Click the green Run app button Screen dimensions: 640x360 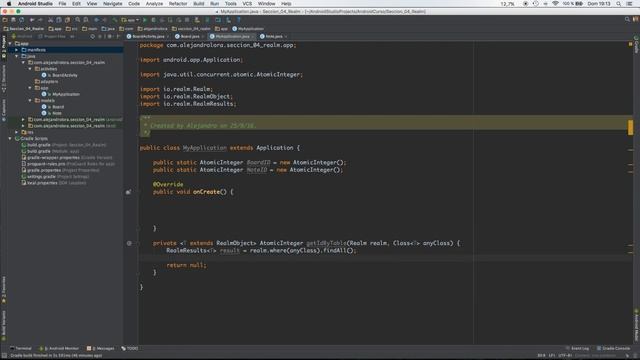coord(144,20)
